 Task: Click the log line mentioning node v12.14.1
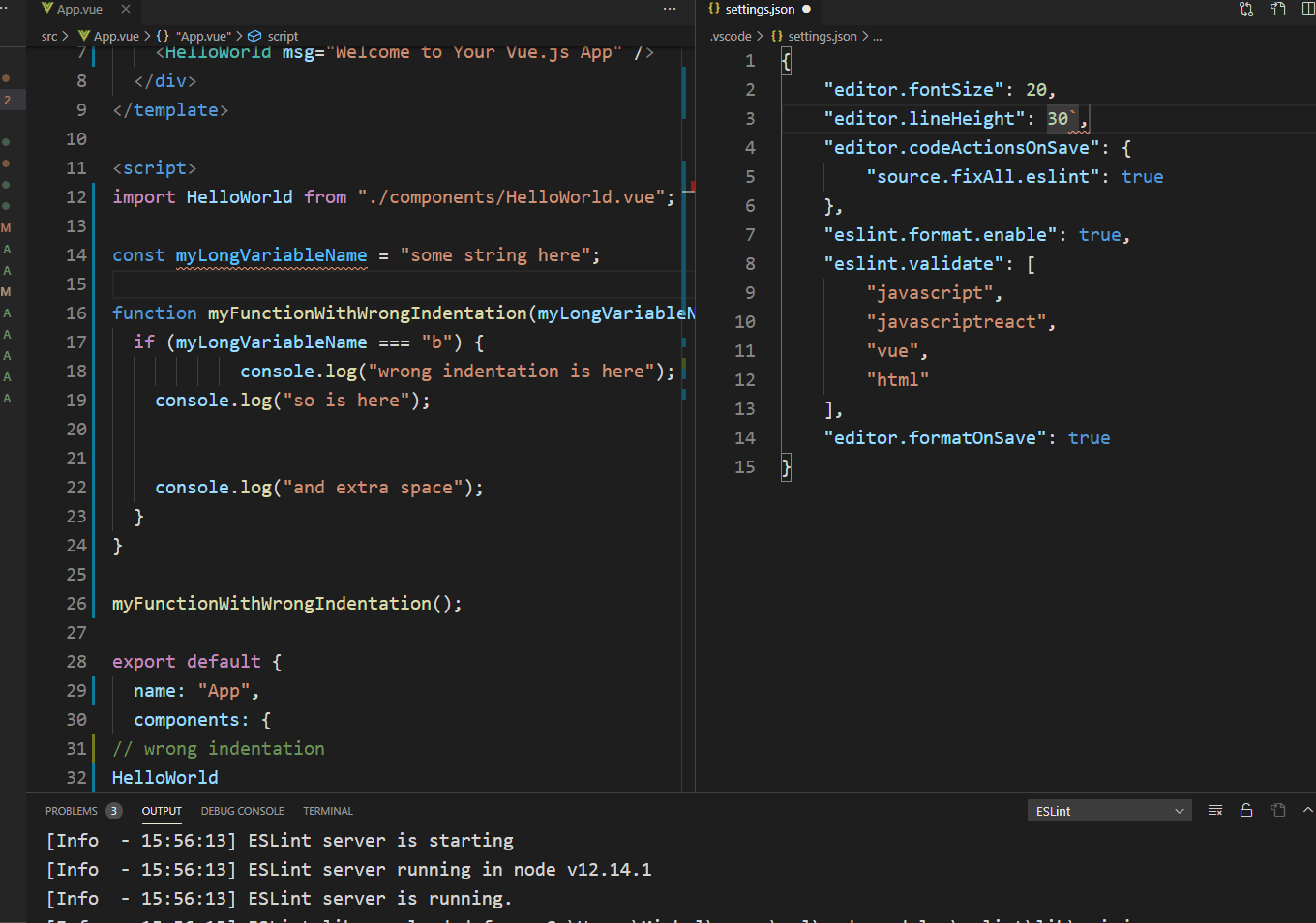[349, 870]
